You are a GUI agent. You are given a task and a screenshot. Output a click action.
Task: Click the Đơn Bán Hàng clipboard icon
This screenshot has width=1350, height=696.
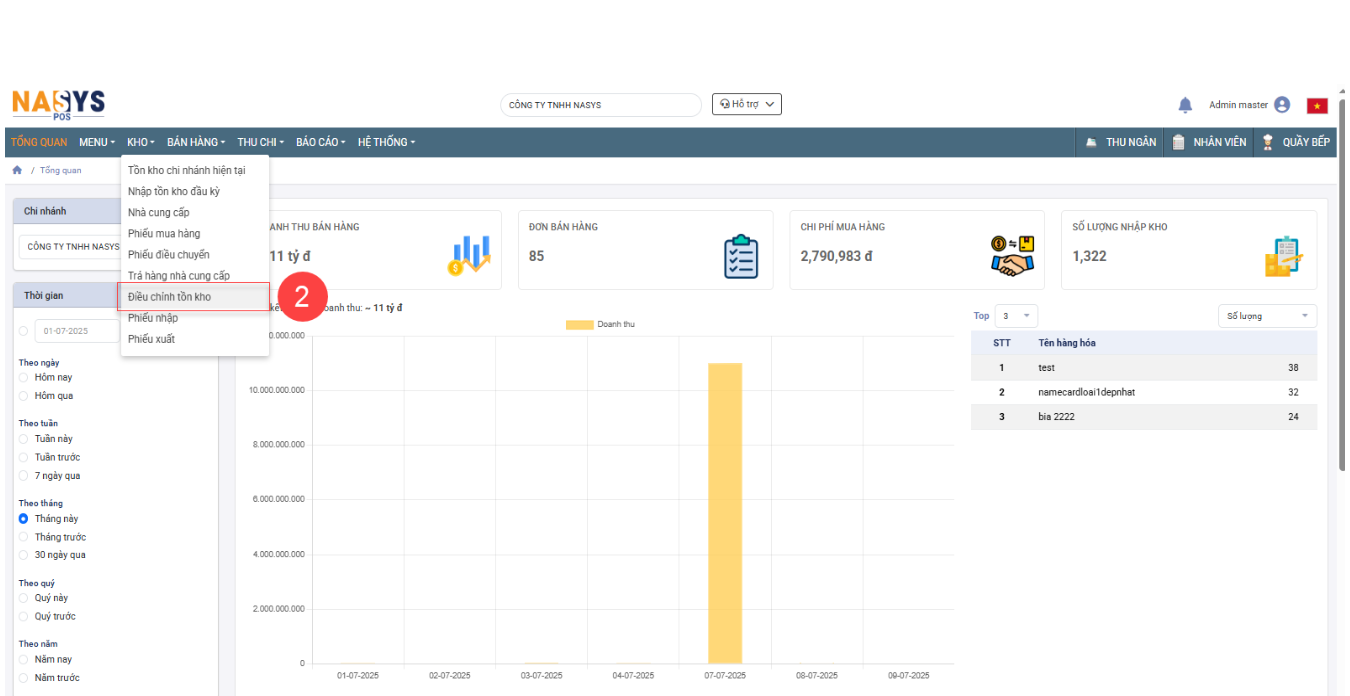(741, 256)
